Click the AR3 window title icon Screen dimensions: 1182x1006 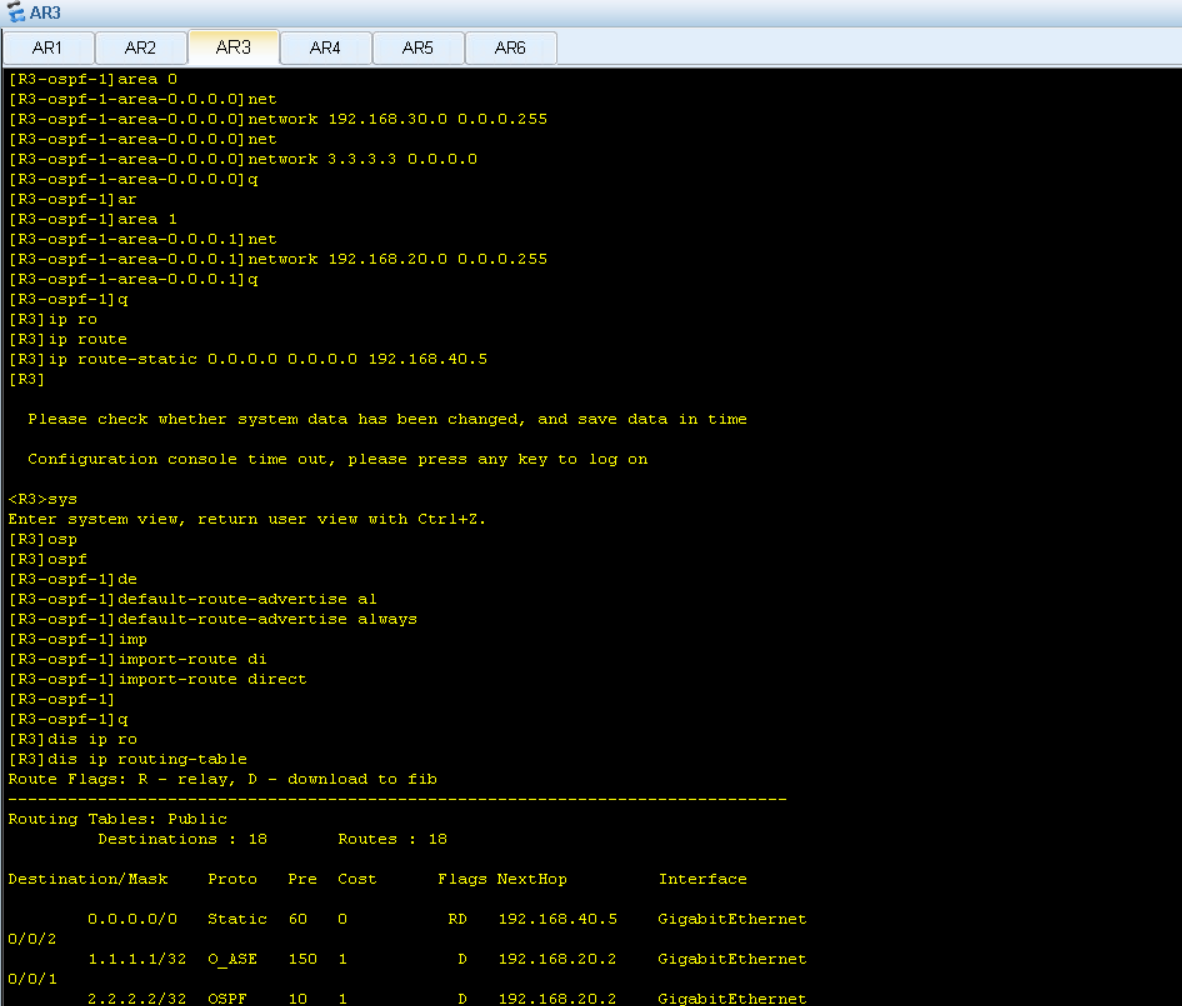point(15,13)
